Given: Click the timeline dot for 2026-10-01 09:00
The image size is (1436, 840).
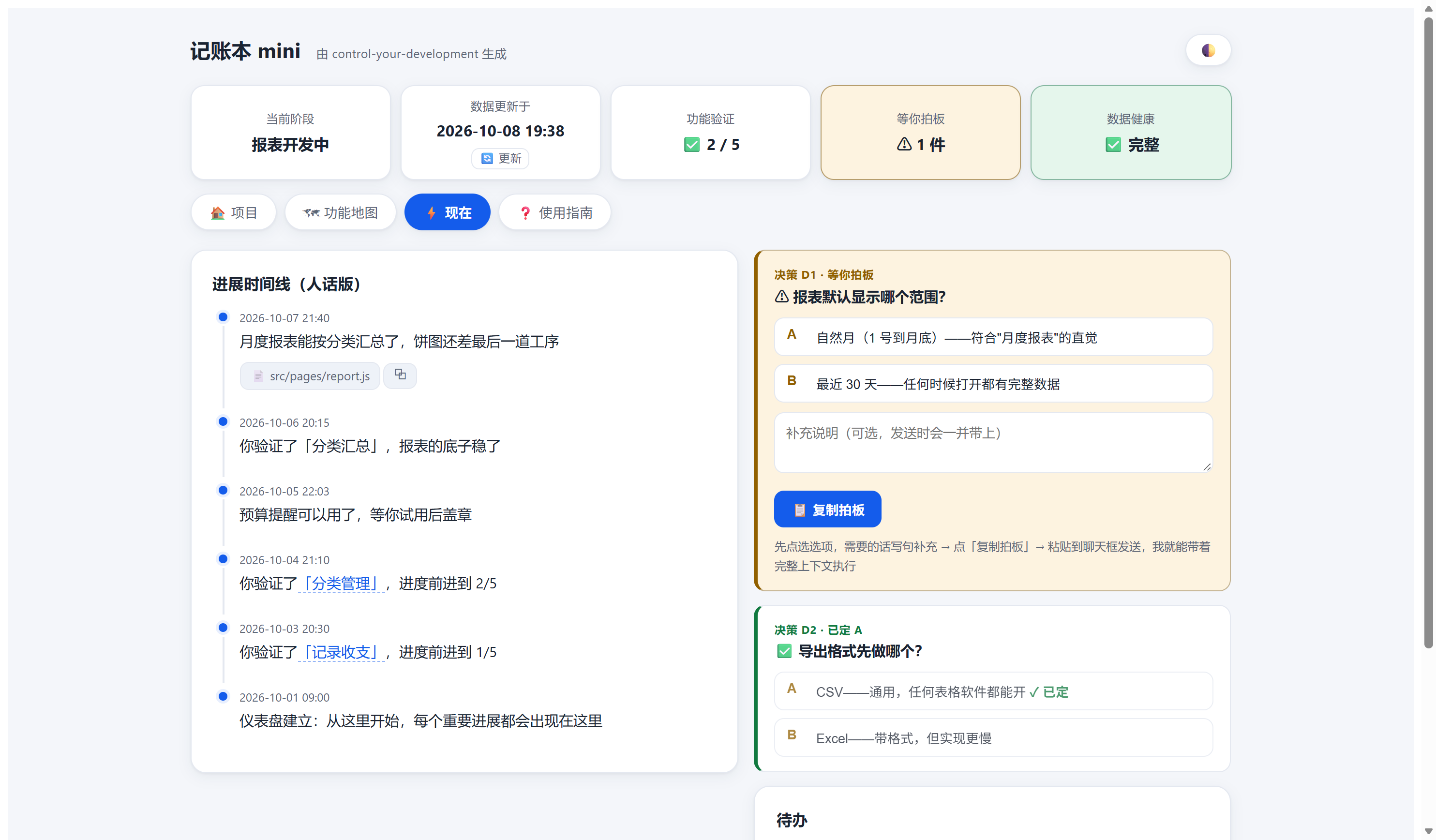Looking at the screenshot, I should (224, 696).
